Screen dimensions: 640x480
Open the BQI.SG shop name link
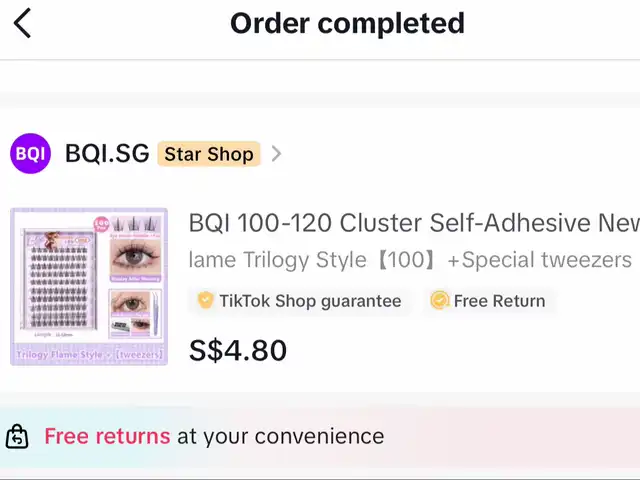pos(107,154)
